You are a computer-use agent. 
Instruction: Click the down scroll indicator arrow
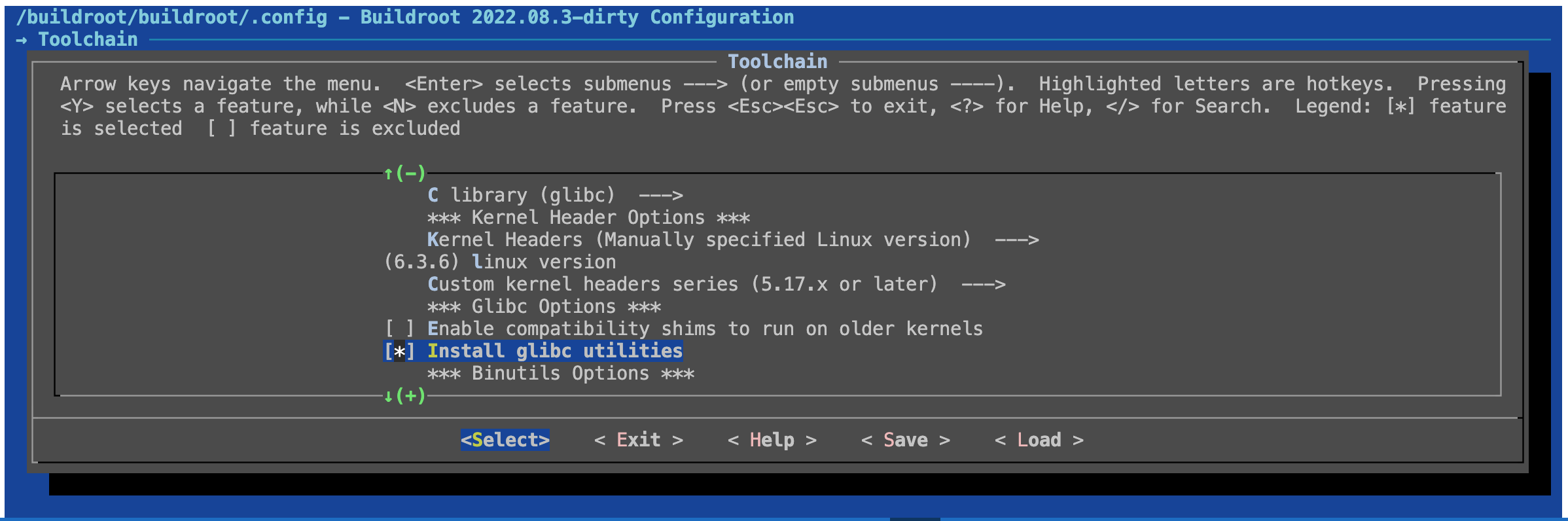(389, 396)
